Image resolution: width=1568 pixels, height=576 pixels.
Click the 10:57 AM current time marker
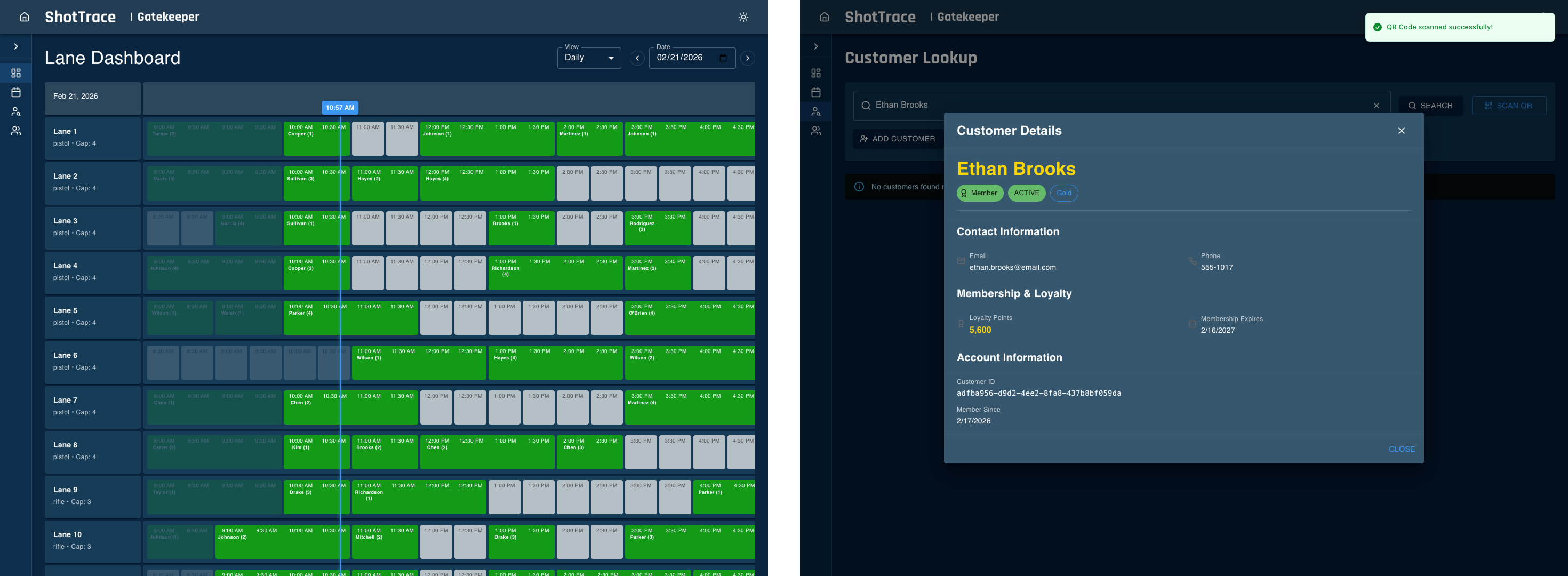[340, 108]
